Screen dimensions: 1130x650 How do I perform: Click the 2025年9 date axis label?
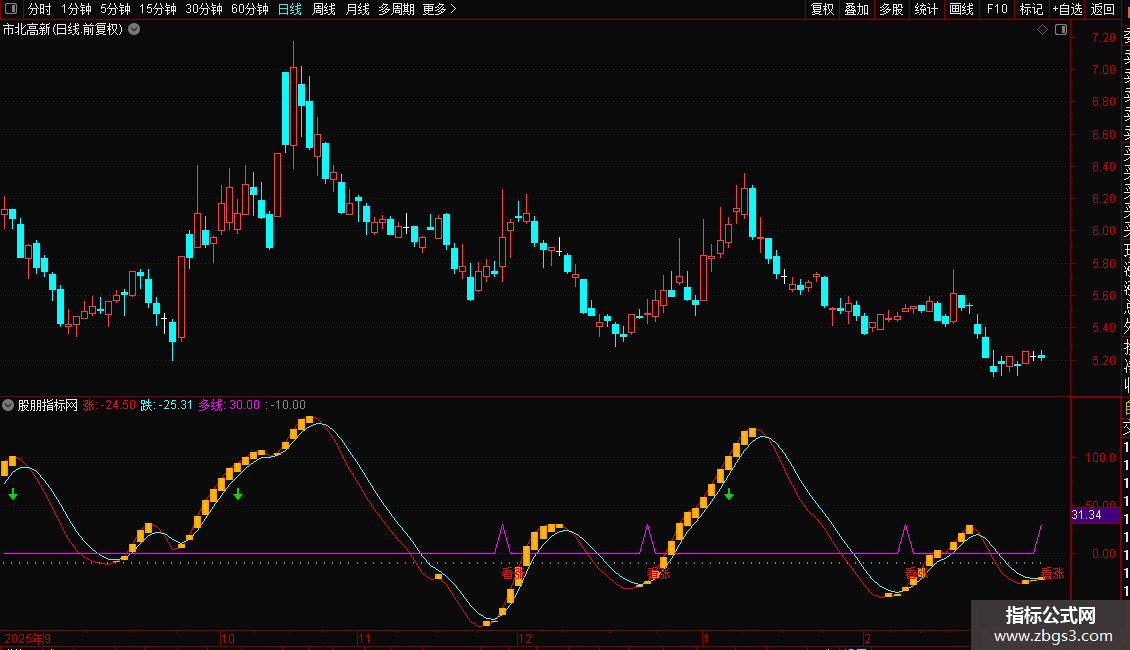point(27,638)
